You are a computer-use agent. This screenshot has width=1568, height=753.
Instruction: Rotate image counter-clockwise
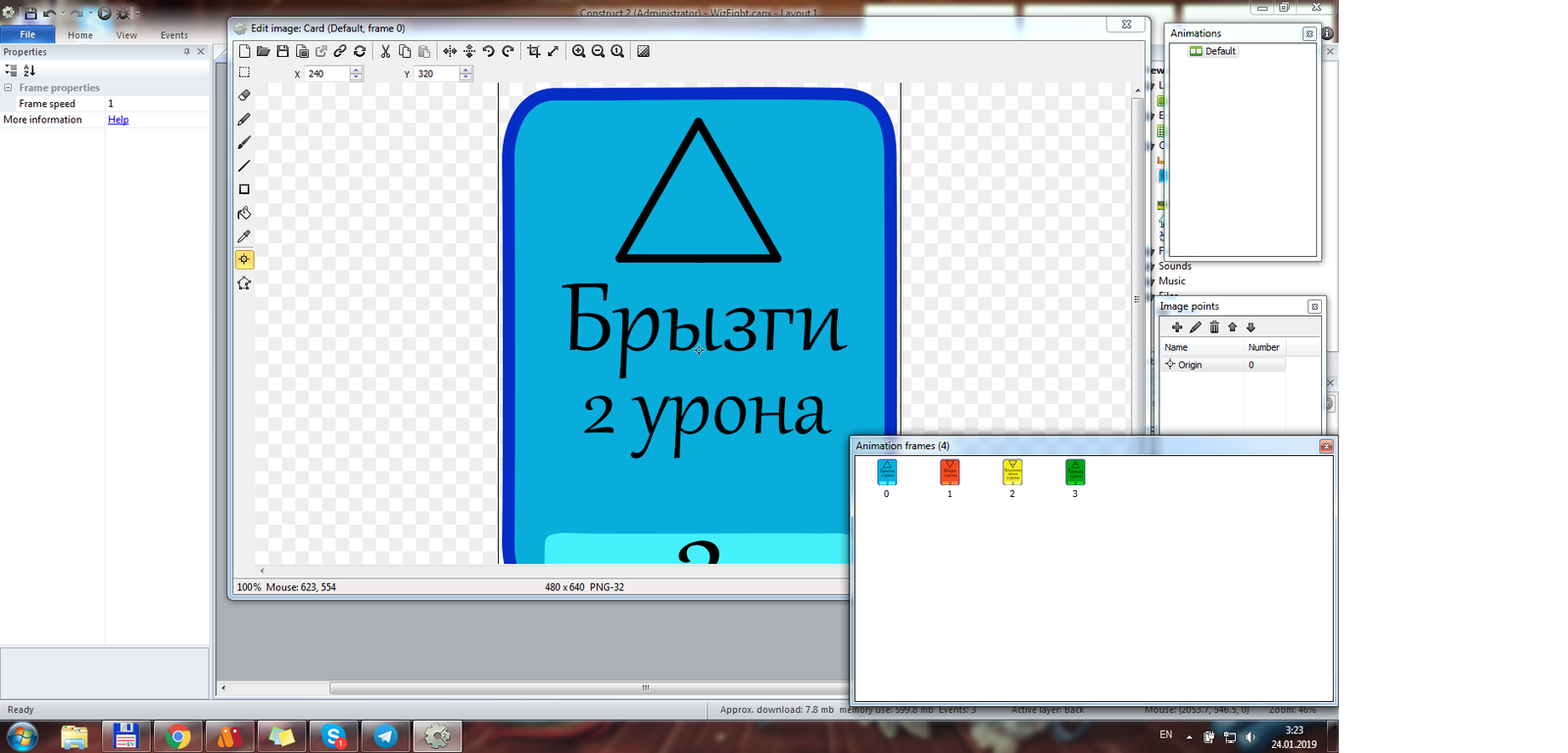(488, 51)
